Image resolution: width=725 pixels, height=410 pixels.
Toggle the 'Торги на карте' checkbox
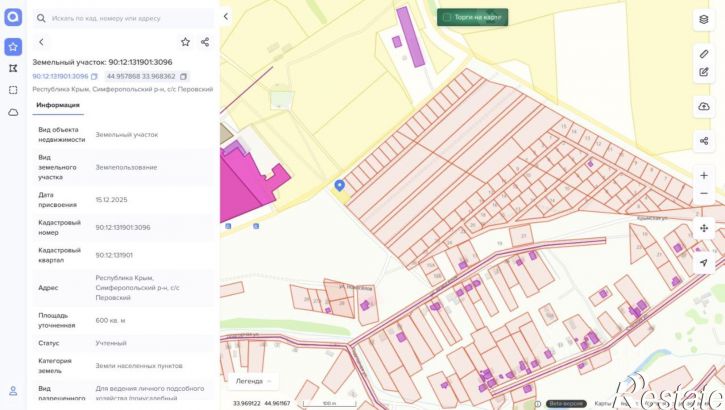[447, 17]
